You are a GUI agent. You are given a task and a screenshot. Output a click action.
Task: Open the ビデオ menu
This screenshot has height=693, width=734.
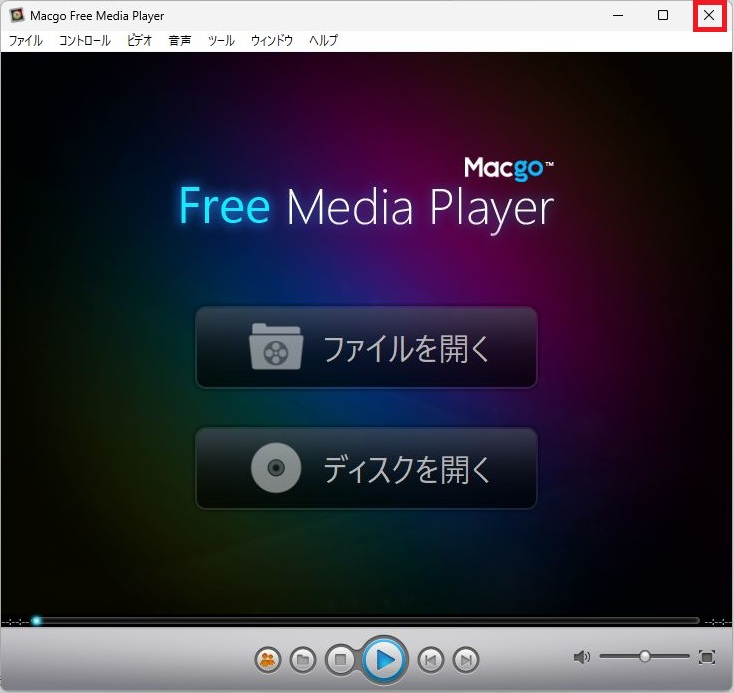click(x=140, y=41)
